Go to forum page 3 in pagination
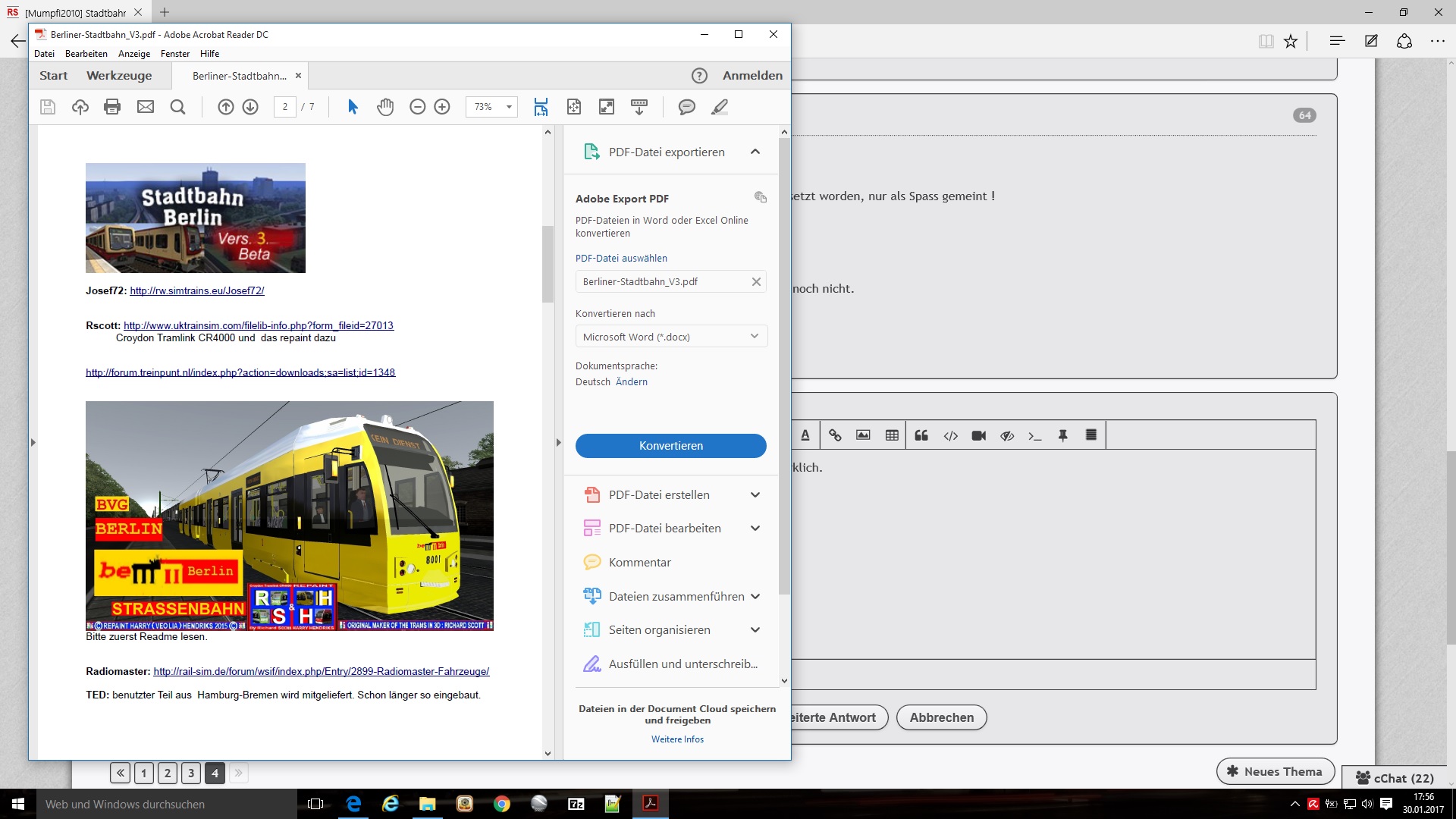The width and height of the screenshot is (1456, 819). tap(191, 773)
